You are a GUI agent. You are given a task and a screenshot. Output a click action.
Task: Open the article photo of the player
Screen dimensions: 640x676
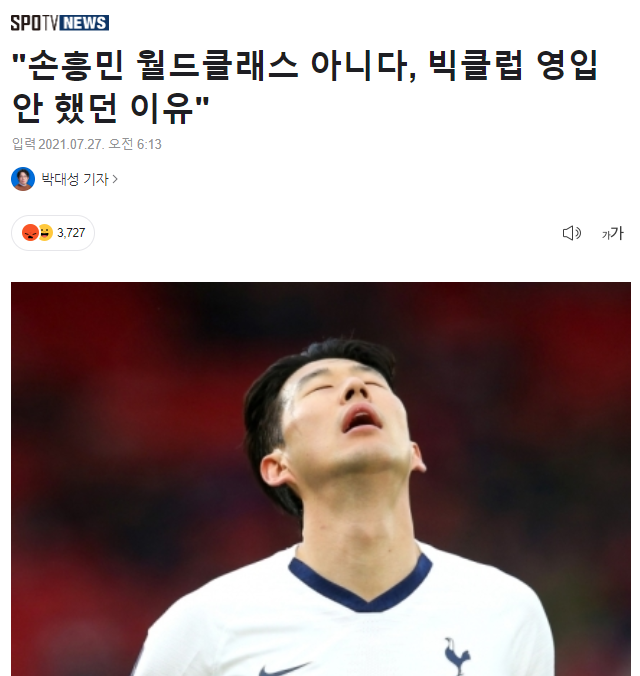[321, 479]
